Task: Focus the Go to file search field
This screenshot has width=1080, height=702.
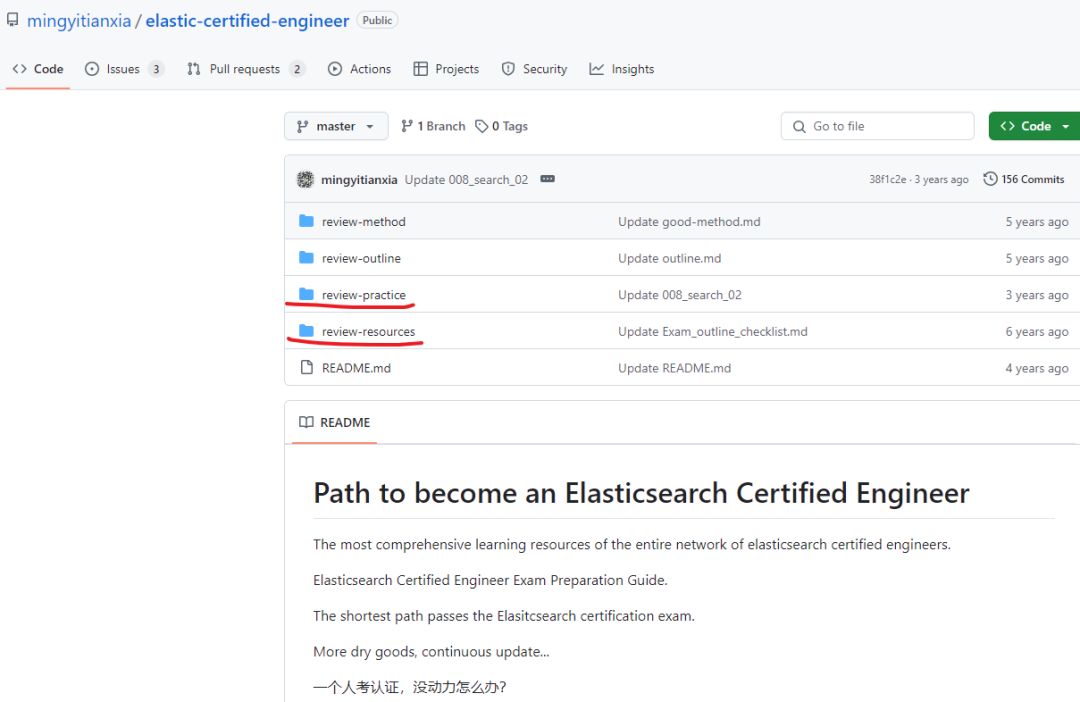Action: point(878,126)
